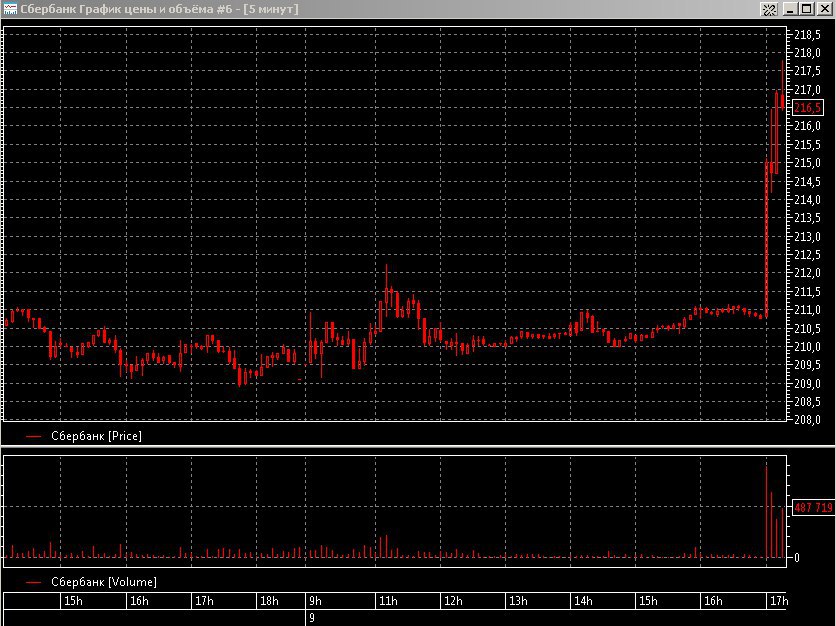Click the window title 'Сбербанк График цены и объёма #6'

click(126, 9)
